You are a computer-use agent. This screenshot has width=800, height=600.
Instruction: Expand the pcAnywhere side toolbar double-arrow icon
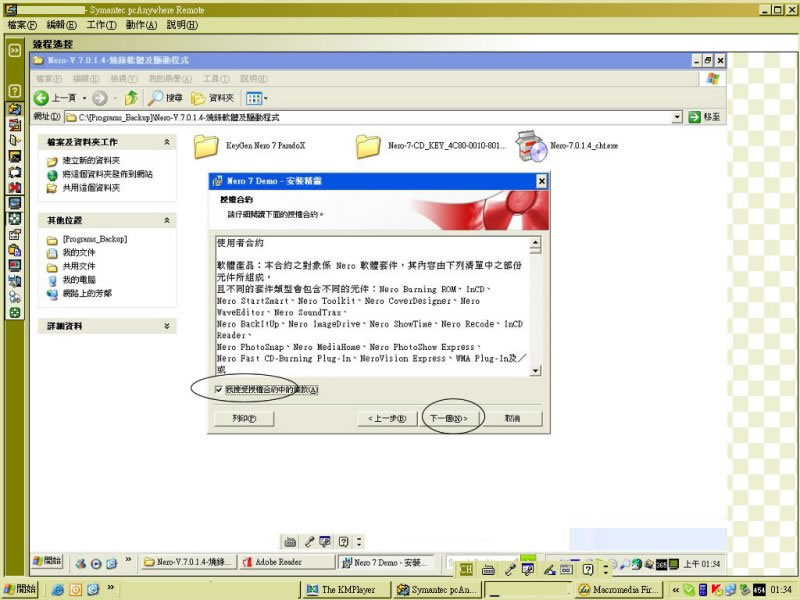15,50
